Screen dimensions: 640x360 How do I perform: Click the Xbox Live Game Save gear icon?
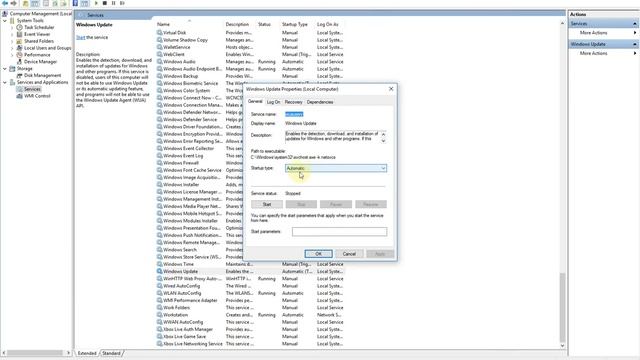pos(160,337)
